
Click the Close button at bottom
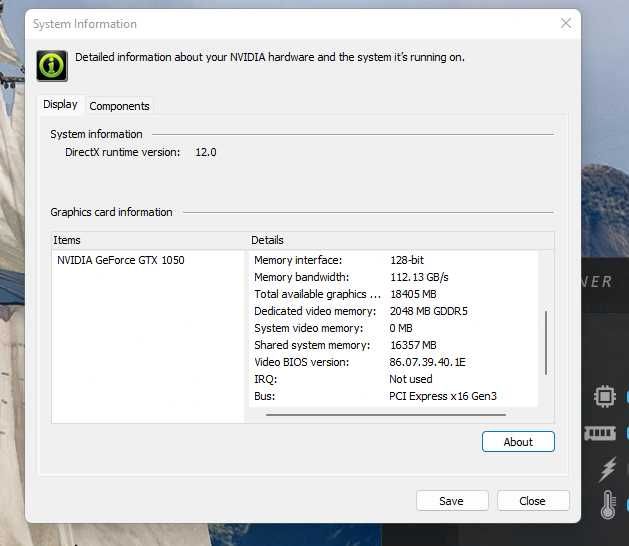(533, 501)
